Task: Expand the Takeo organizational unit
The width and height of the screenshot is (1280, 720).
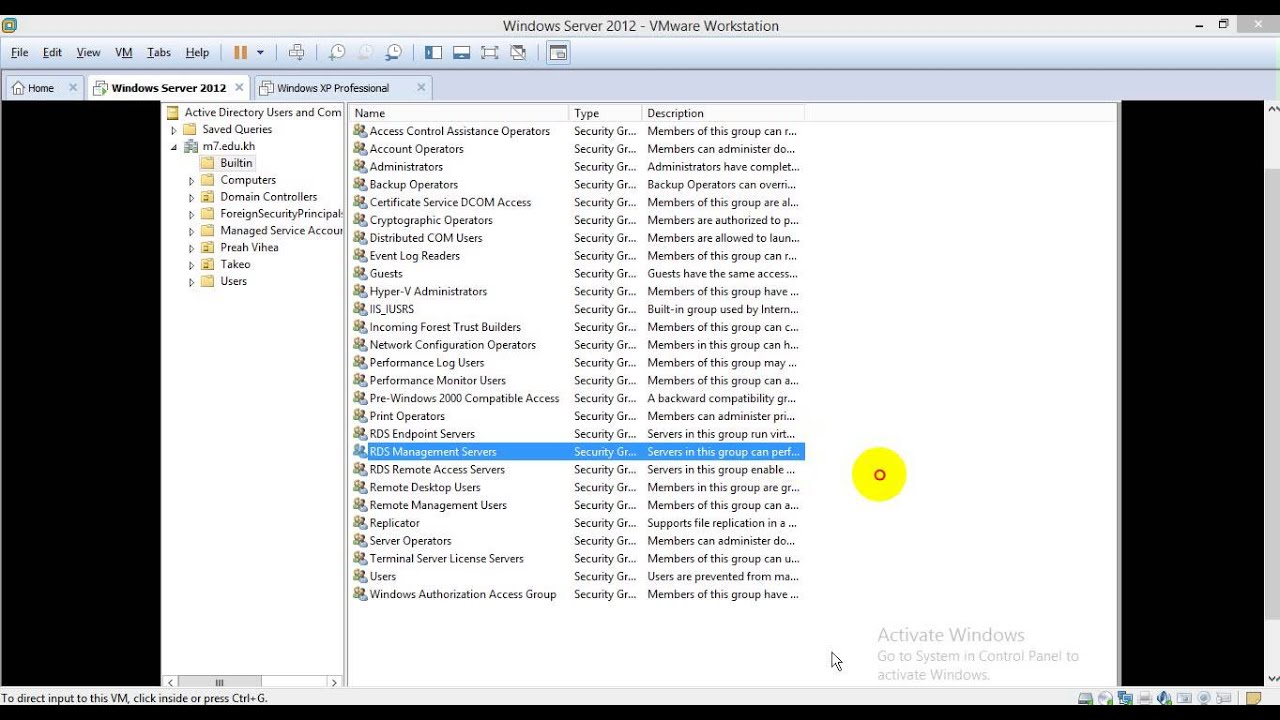Action: pyautogui.click(x=192, y=265)
